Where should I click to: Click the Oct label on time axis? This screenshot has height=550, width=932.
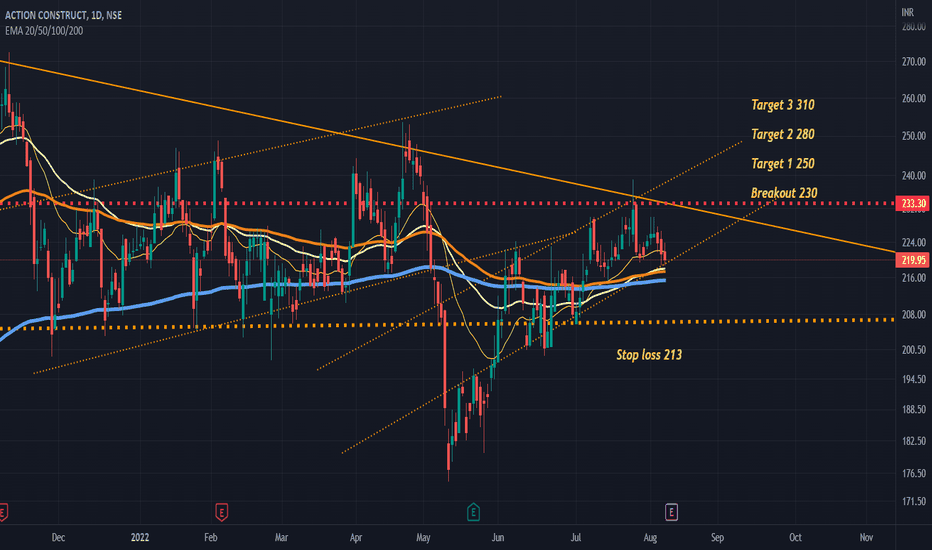point(795,538)
